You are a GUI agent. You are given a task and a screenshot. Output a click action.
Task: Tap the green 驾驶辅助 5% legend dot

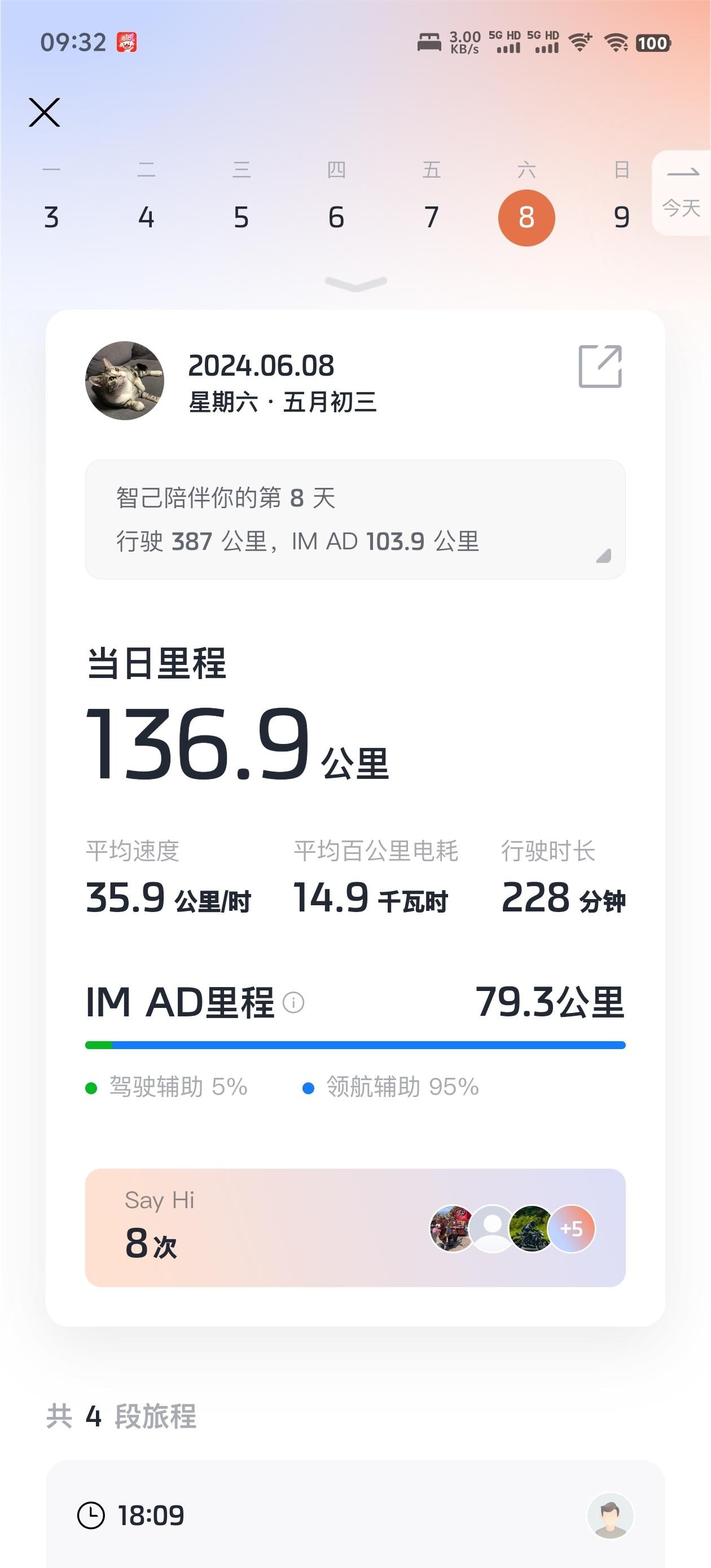click(x=91, y=1088)
